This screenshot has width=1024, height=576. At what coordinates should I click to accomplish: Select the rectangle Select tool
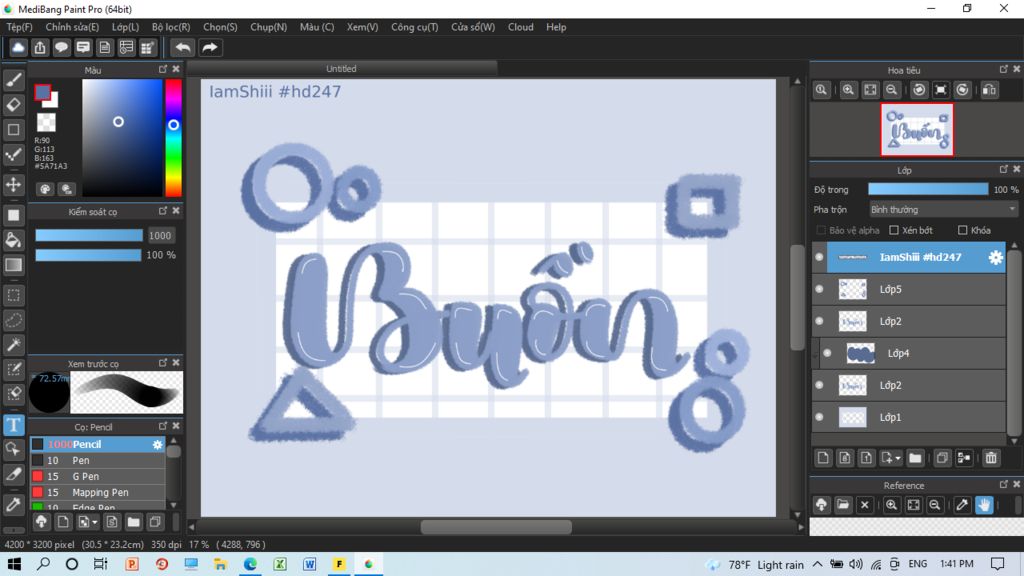coord(14,295)
